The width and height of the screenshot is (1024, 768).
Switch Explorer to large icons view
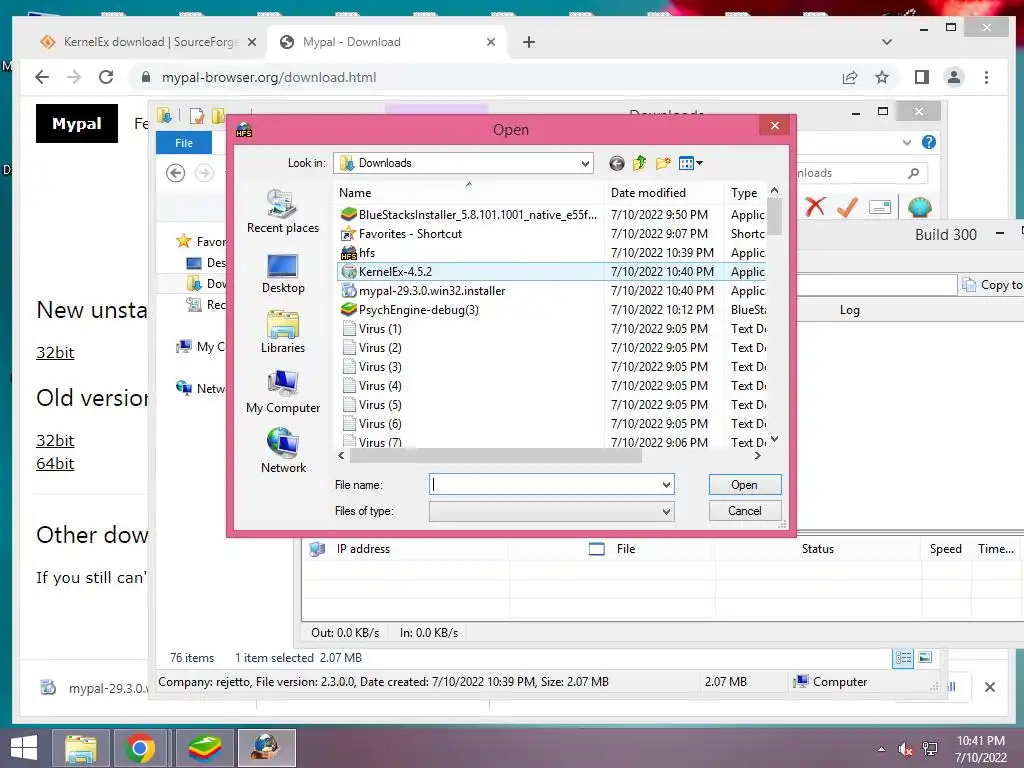[x=925, y=658]
